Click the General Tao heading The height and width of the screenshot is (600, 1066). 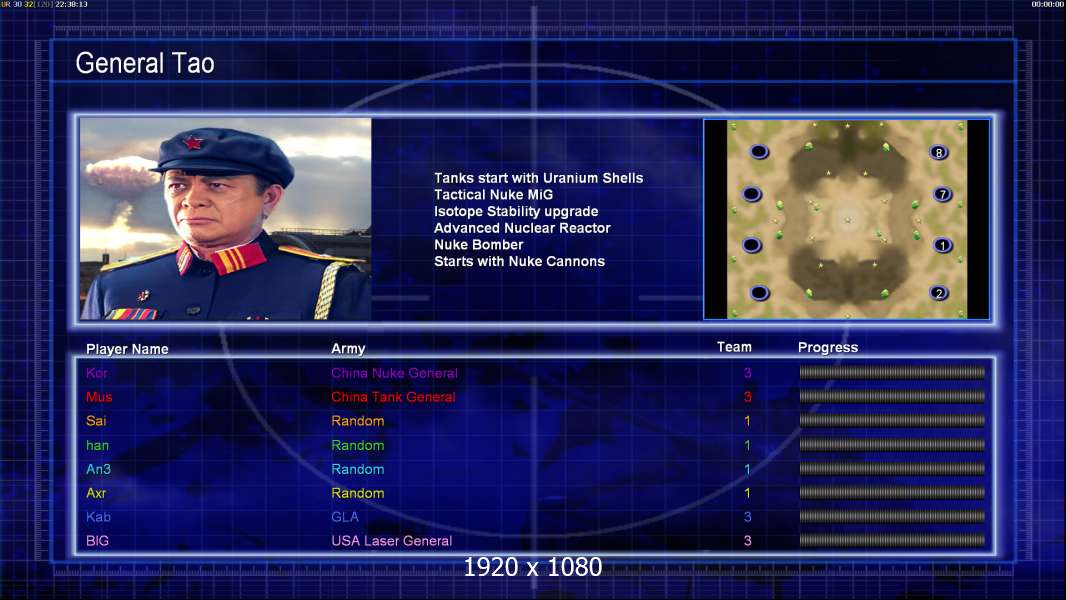145,63
